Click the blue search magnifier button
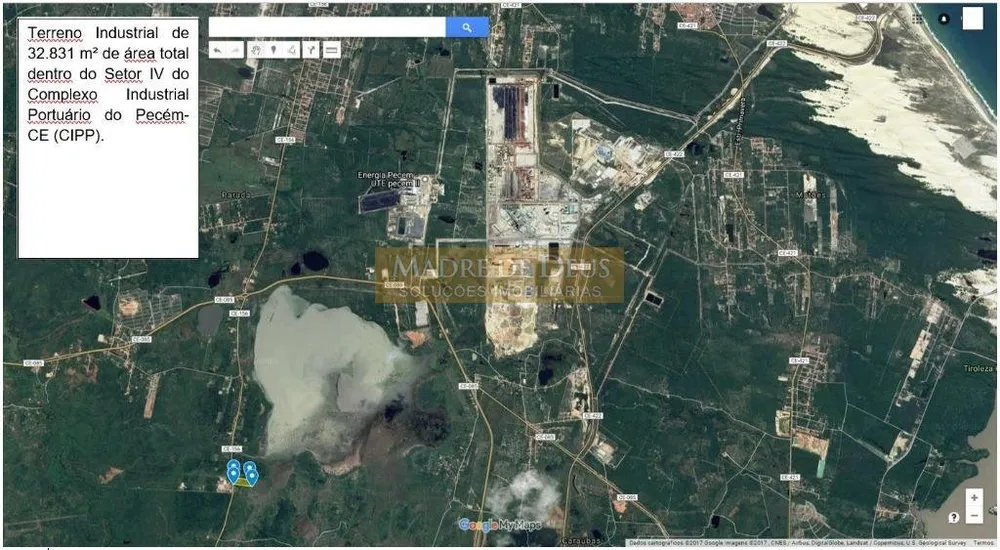 coord(467,27)
